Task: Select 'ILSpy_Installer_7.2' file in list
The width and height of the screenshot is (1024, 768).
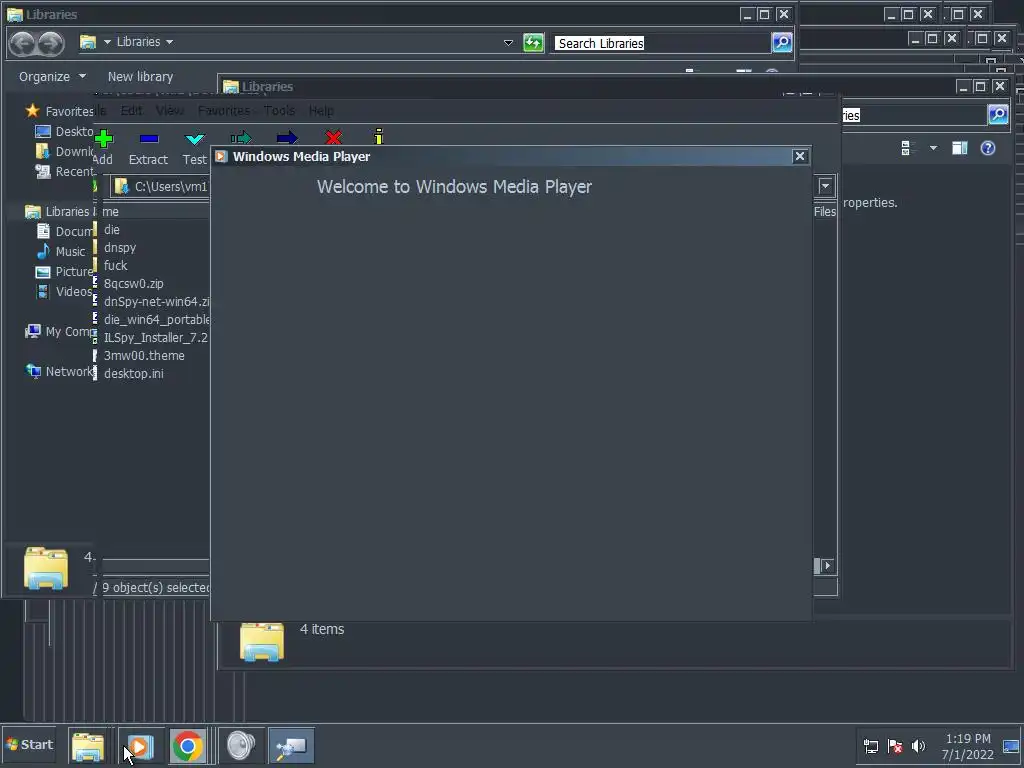Action: (x=156, y=338)
